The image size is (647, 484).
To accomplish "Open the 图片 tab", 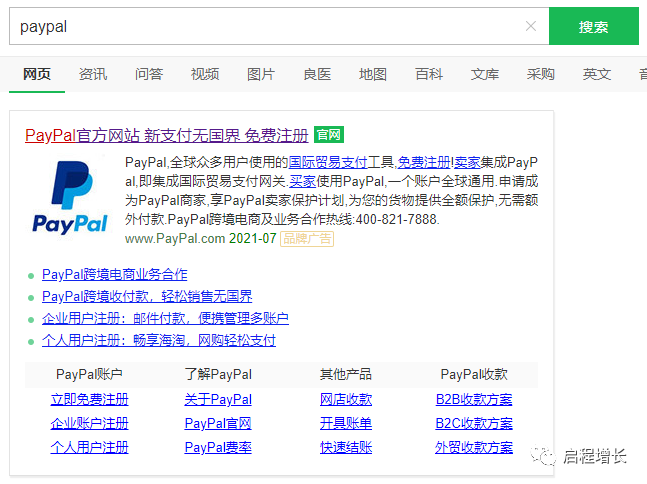I will [261, 74].
